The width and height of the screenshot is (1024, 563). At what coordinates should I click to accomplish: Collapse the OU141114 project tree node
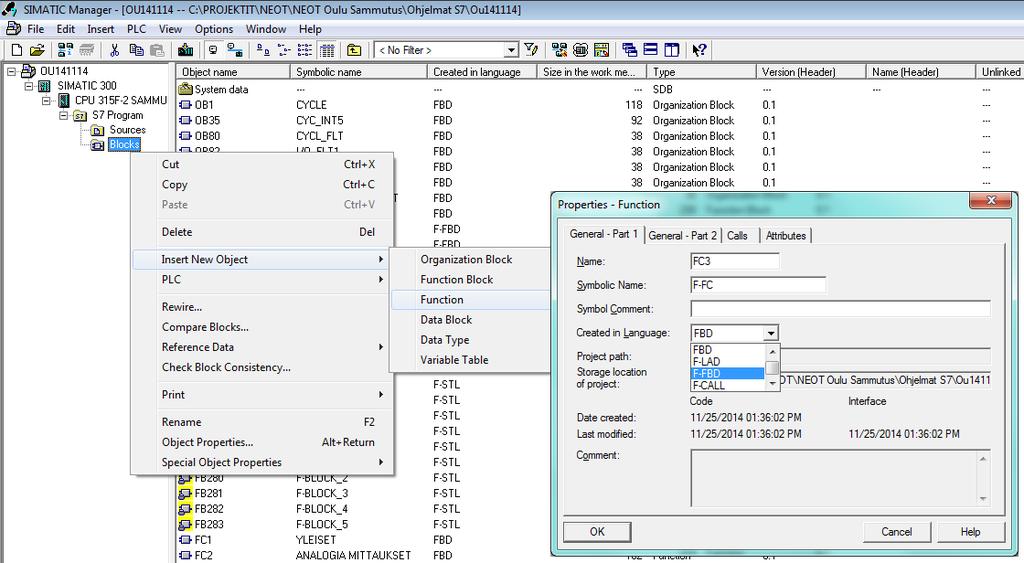tap(11, 71)
